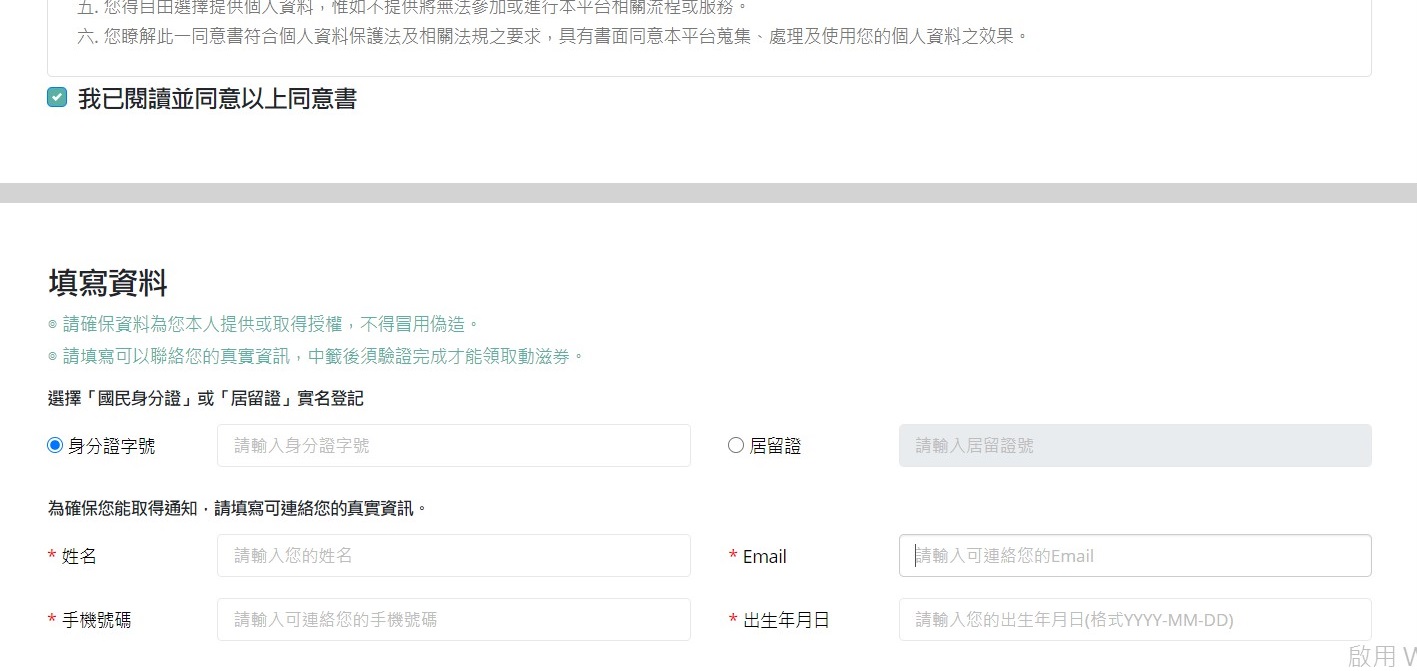Click the 請填寫可以聯絡您的真實資訊 notice line

tap(316, 356)
